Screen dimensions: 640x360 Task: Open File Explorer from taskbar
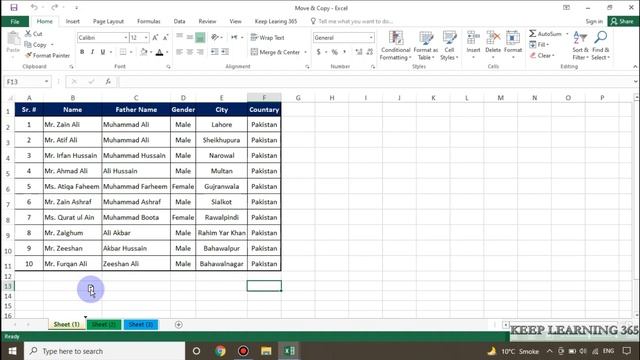(x=266, y=351)
